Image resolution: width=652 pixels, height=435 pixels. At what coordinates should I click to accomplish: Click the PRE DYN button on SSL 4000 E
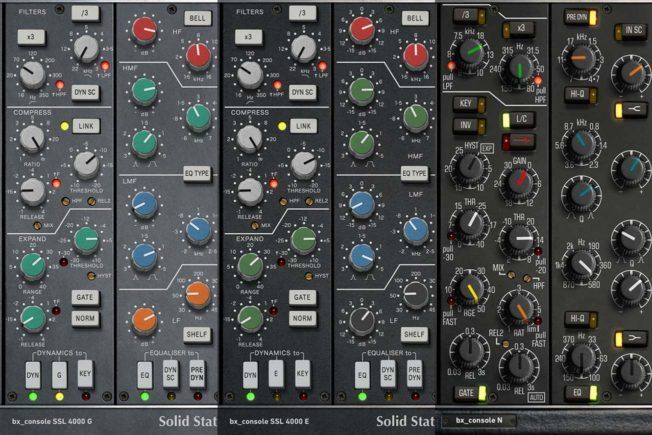[414, 374]
